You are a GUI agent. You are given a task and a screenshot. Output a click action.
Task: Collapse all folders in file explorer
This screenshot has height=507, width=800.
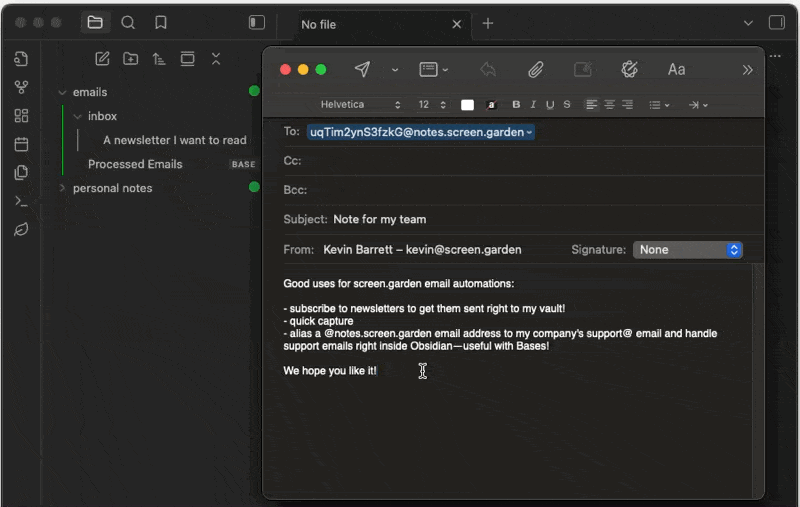[216, 59]
